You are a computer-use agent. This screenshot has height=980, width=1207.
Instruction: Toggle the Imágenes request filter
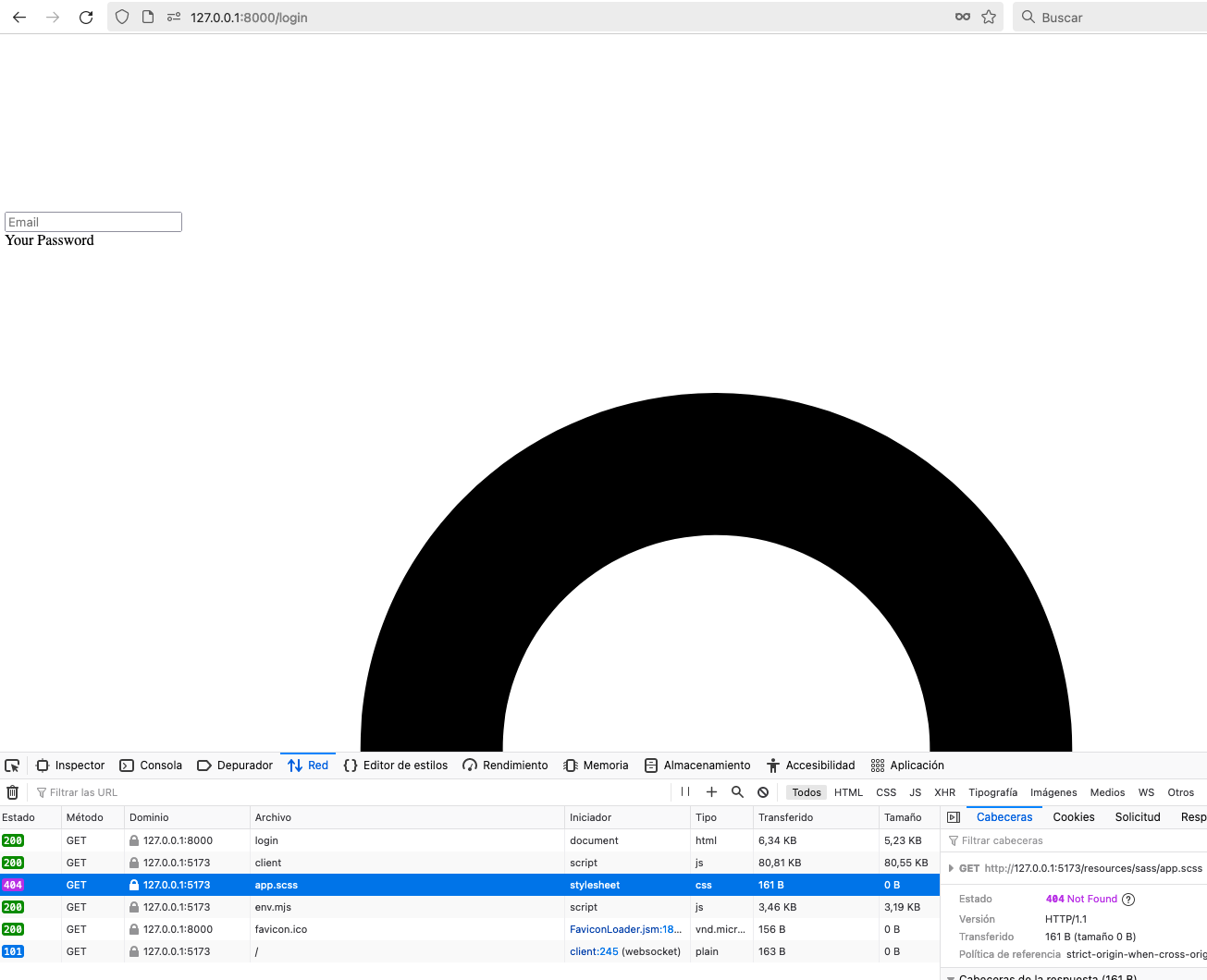[x=1053, y=792]
